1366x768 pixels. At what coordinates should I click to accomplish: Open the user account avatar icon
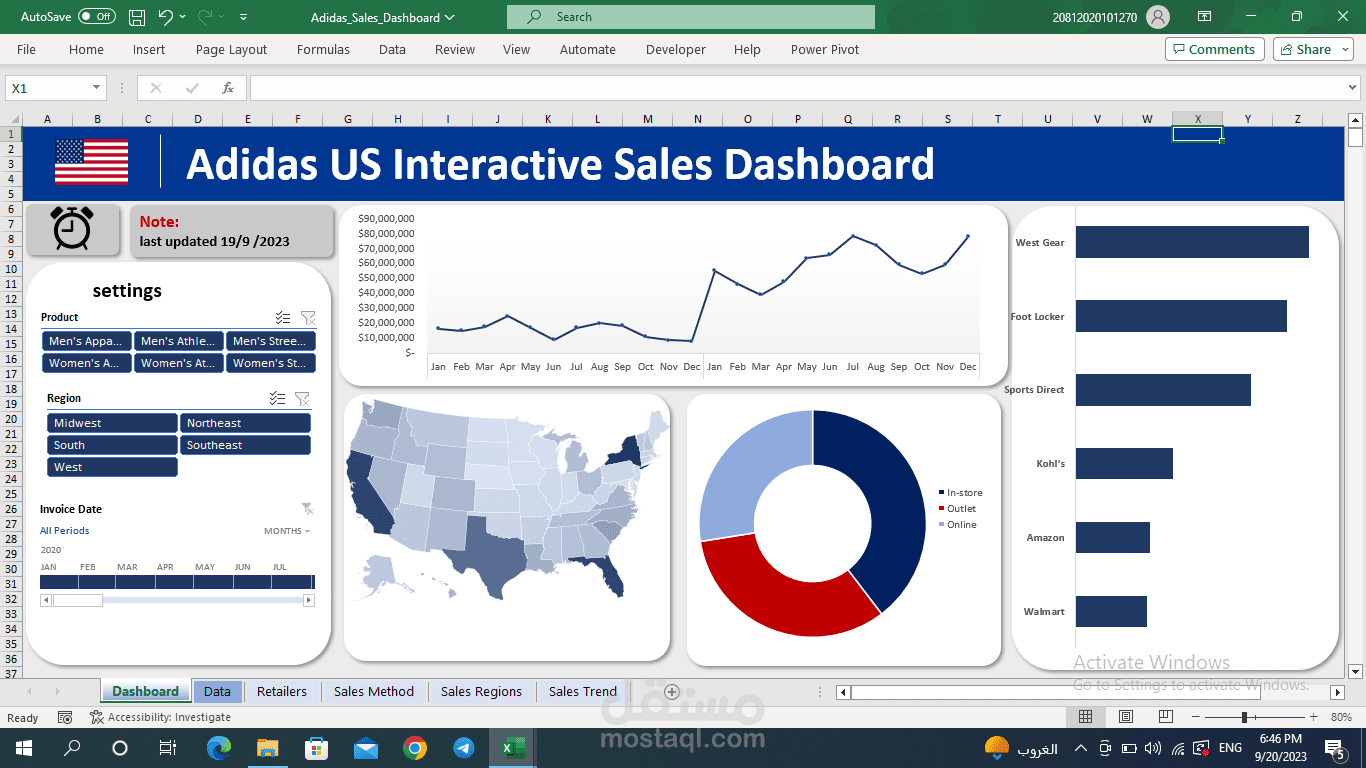click(1158, 17)
